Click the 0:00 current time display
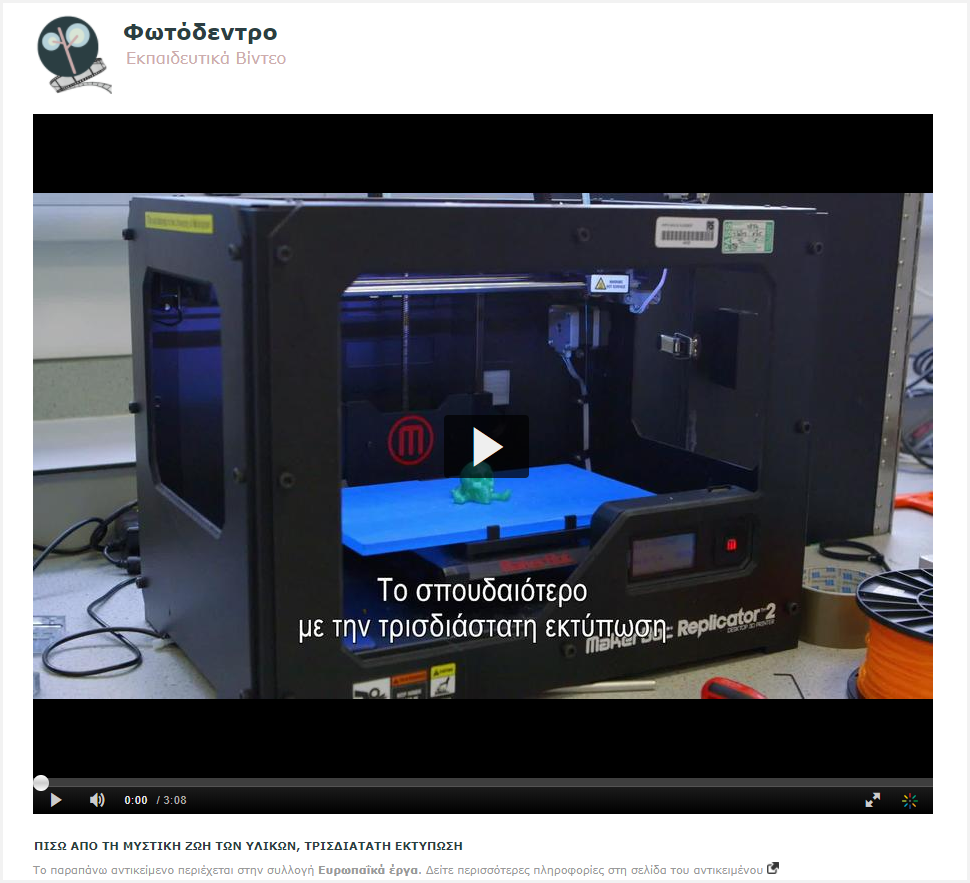Image resolution: width=970 pixels, height=883 pixels. (x=135, y=800)
